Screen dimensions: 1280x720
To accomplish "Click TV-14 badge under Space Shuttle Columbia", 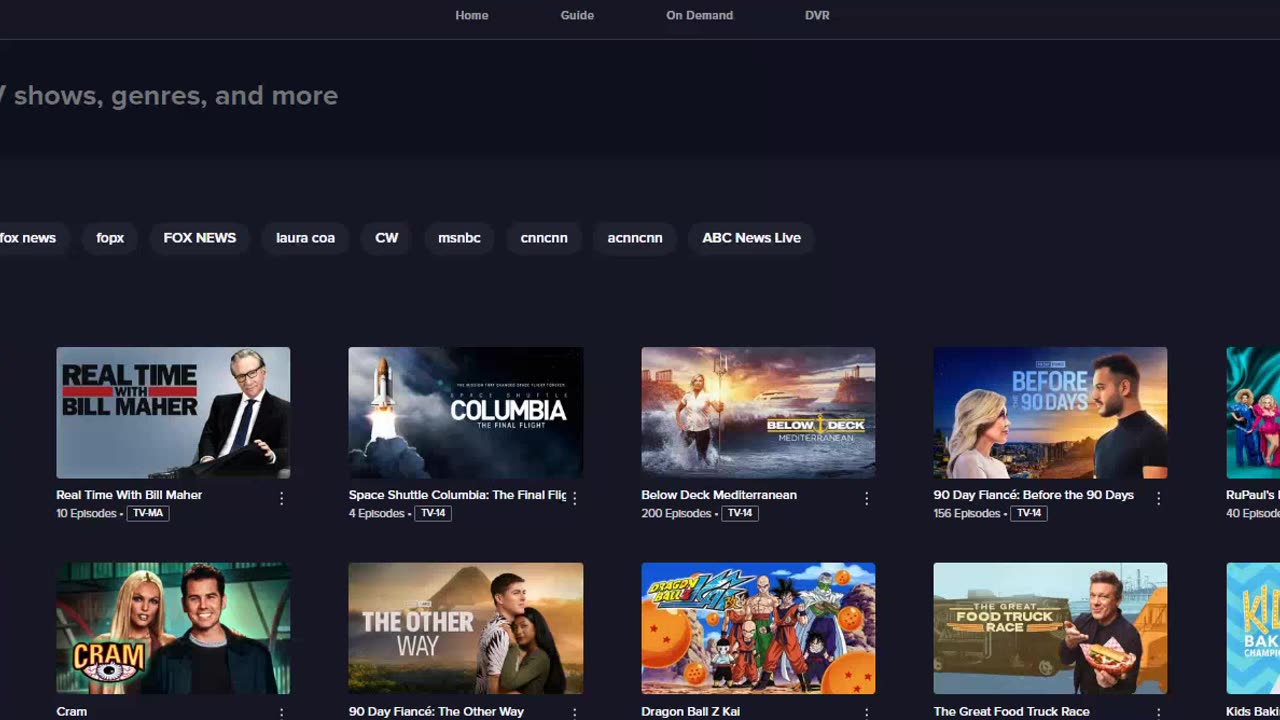I will click(x=433, y=513).
